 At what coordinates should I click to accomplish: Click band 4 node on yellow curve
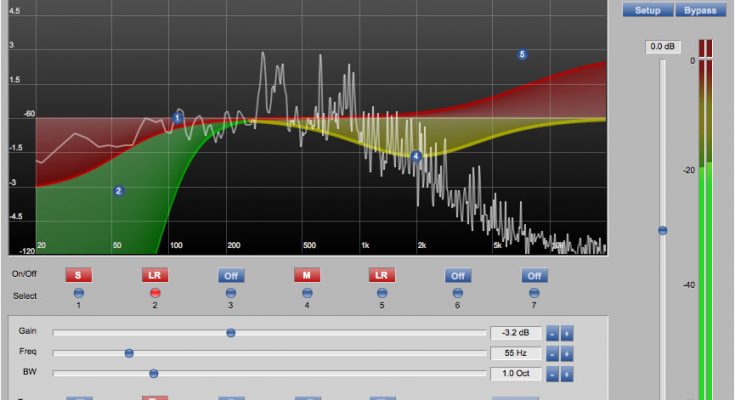417,156
